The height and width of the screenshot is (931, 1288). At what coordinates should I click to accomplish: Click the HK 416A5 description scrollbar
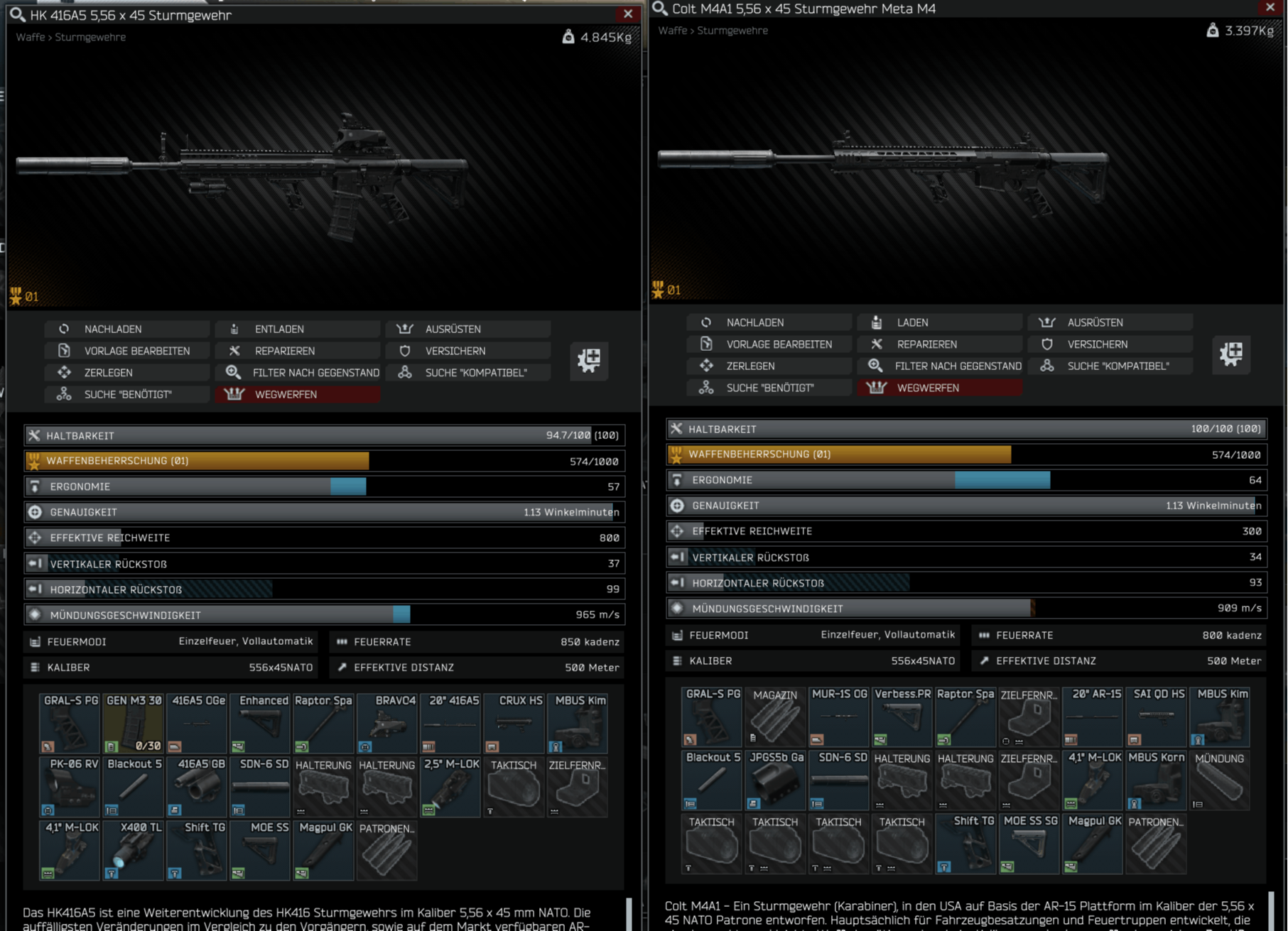628,914
